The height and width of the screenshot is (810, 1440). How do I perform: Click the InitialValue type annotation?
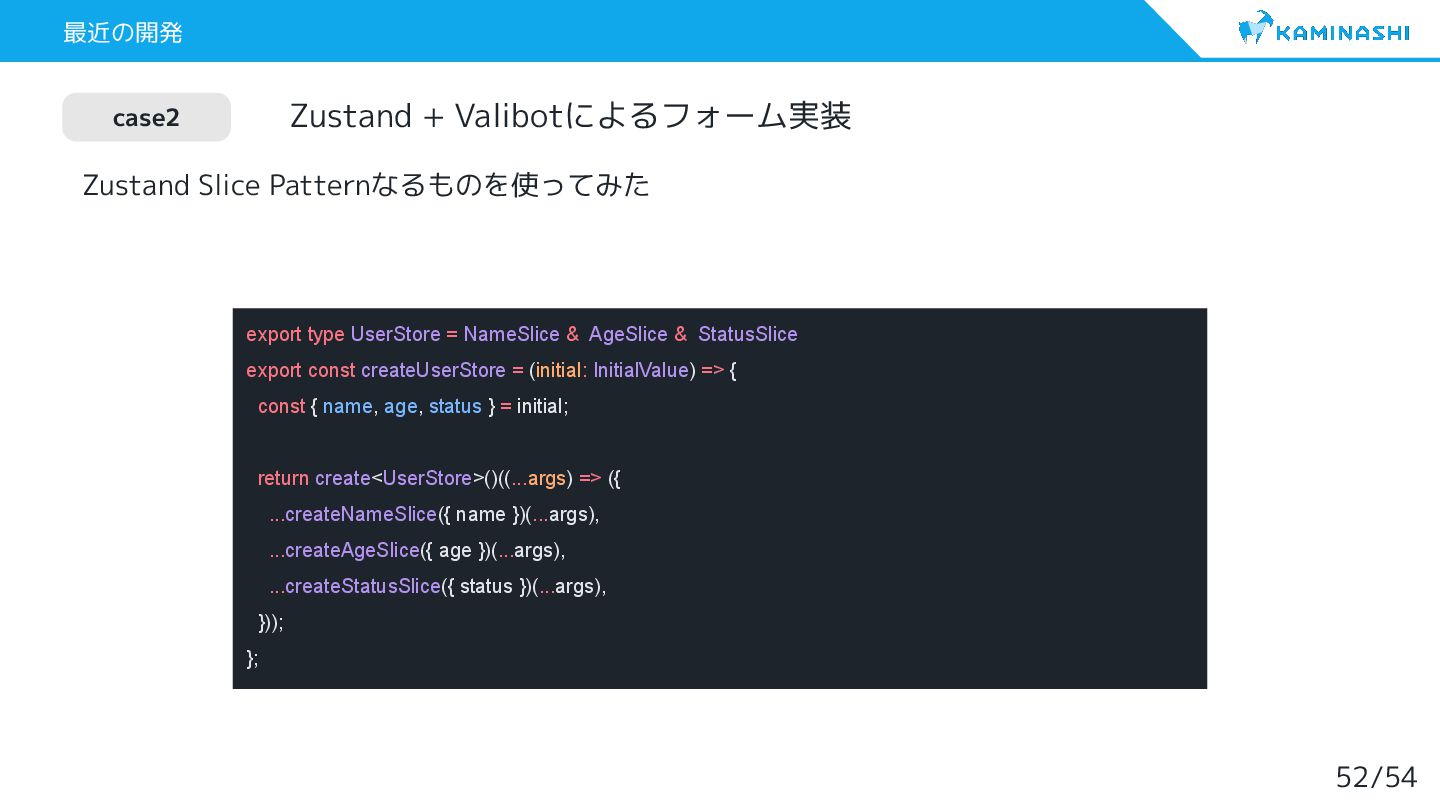pyautogui.click(x=641, y=370)
